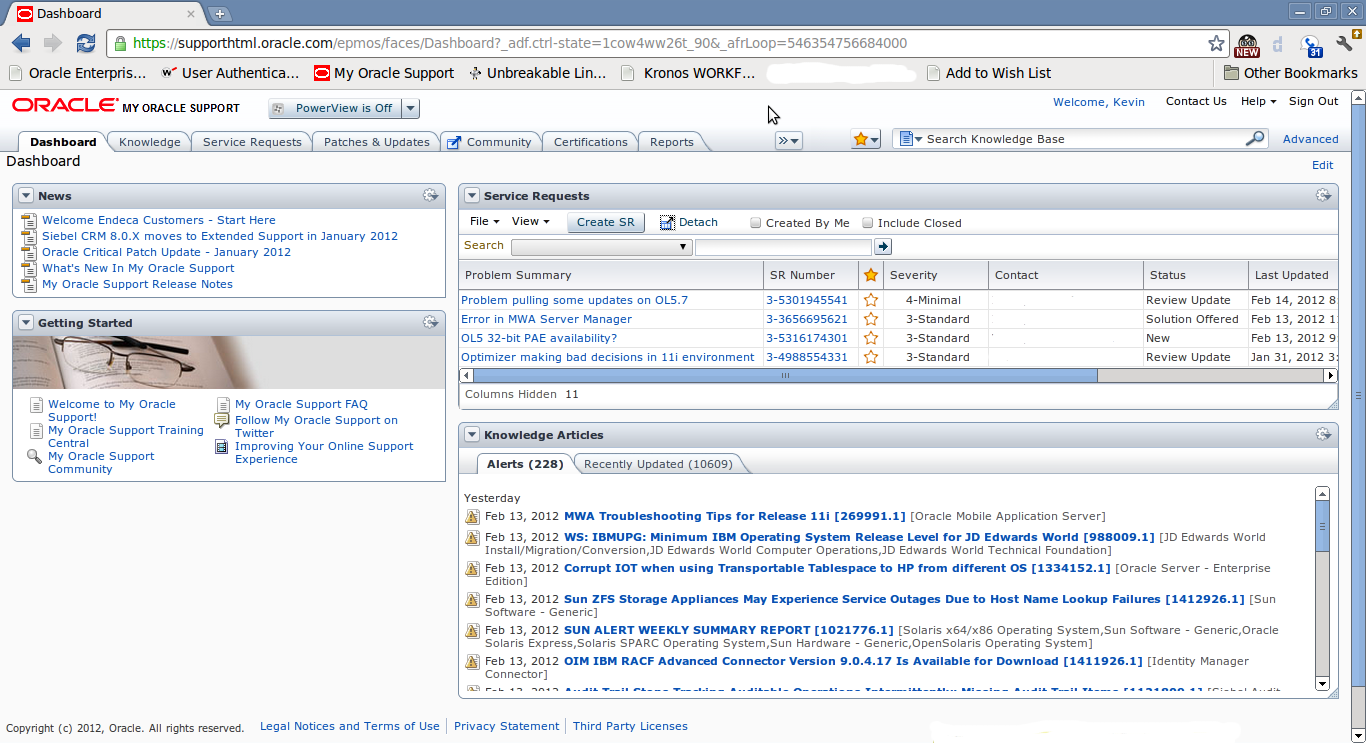This screenshot has width=1366, height=743.
Task: Collapse the News panel
Action: 26,196
